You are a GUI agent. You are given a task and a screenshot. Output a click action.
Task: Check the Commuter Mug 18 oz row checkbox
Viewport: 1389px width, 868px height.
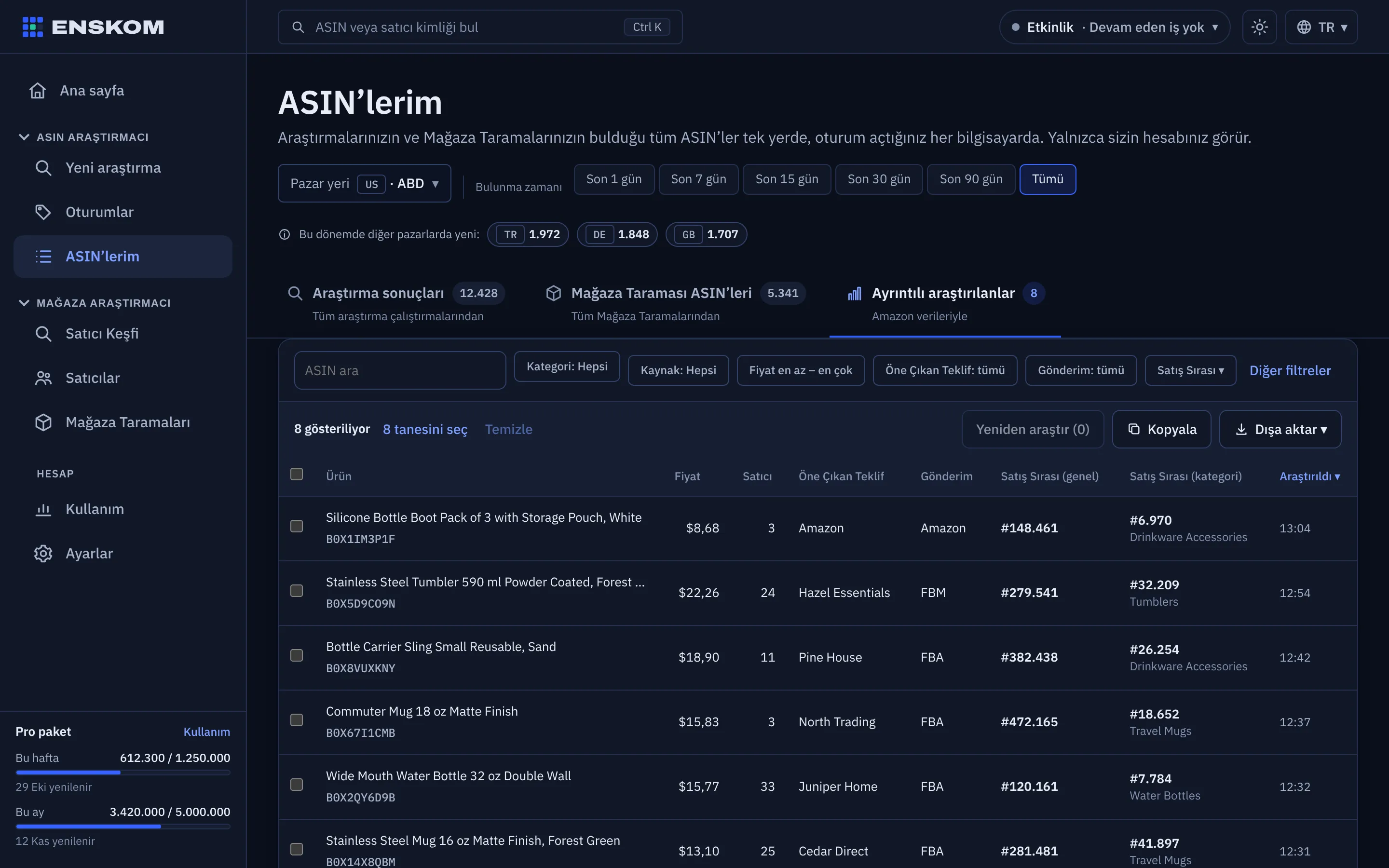click(297, 720)
